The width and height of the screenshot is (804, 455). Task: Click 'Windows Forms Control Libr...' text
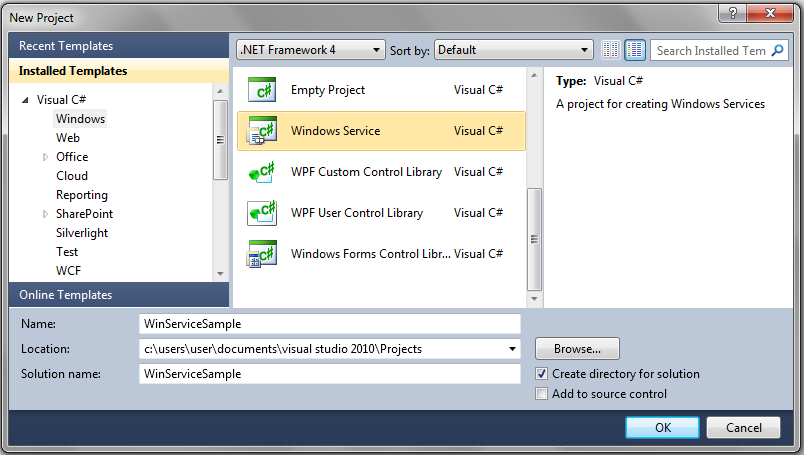click(x=371, y=254)
